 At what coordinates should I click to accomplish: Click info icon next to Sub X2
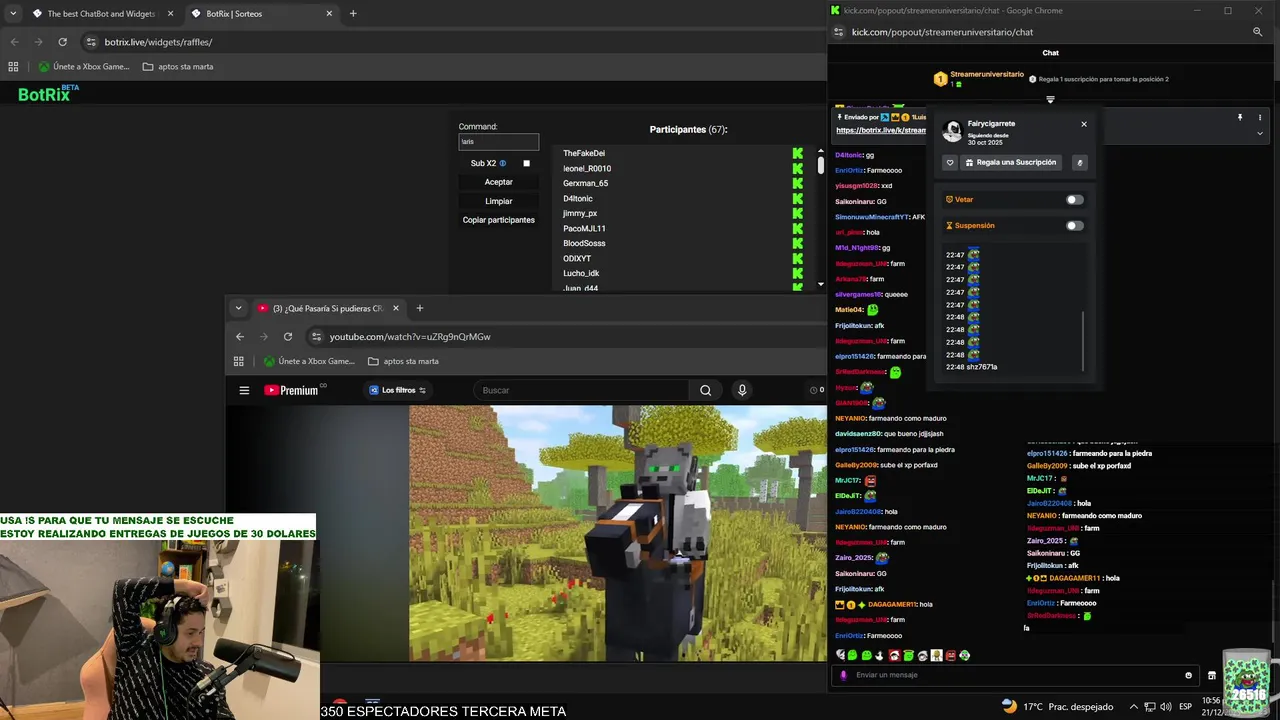click(x=502, y=163)
